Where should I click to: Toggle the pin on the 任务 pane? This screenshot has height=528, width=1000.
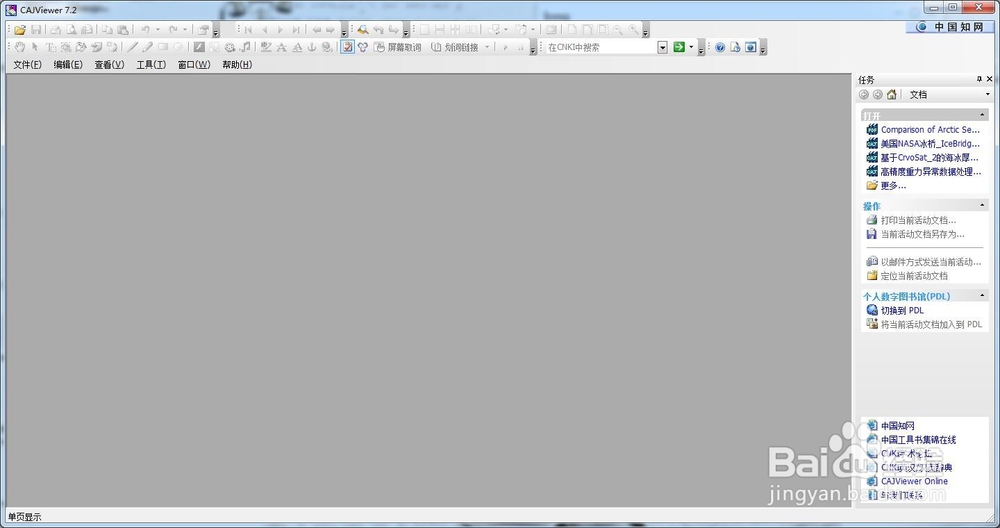coord(979,79)
